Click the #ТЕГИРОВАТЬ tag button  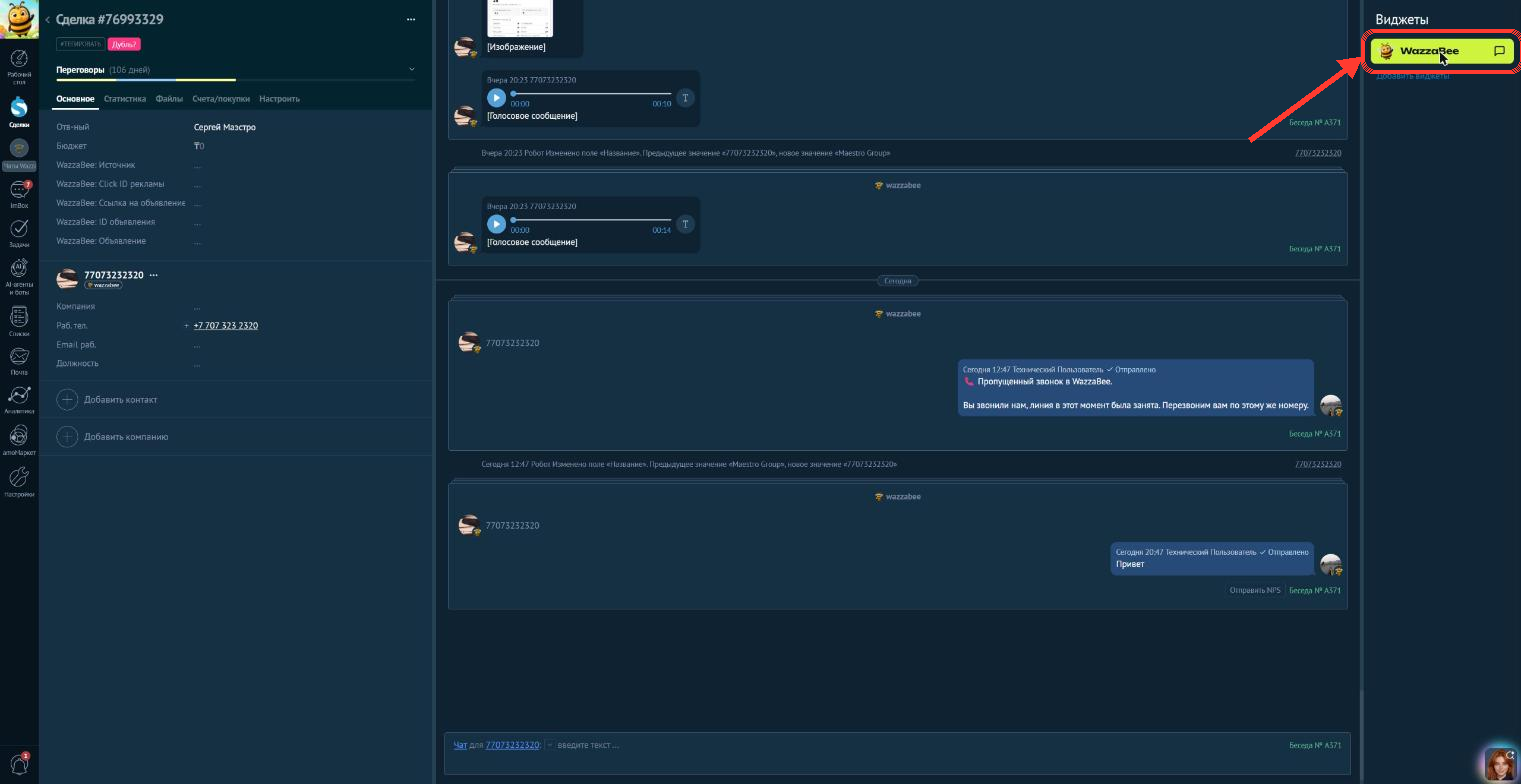80,44
